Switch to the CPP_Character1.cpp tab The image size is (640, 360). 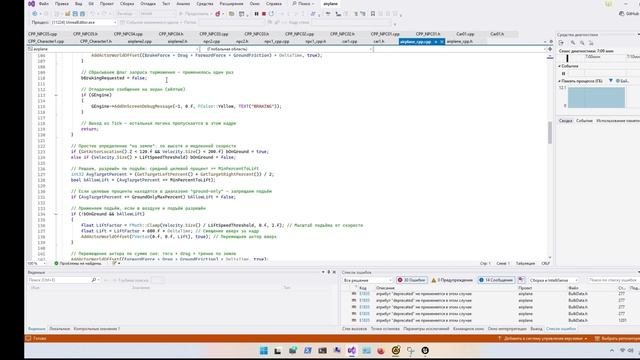click(x=46, y=42)
